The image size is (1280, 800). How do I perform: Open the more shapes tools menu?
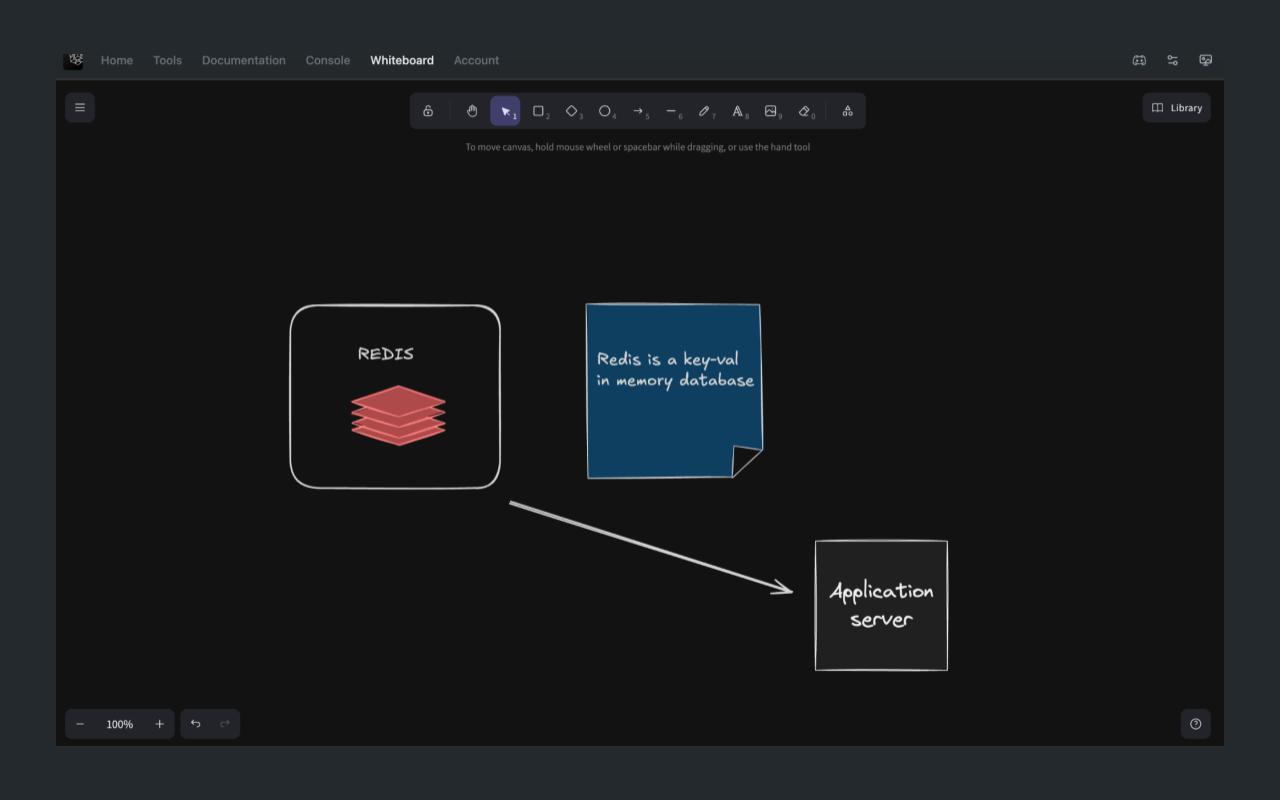(x=847, y=111)
